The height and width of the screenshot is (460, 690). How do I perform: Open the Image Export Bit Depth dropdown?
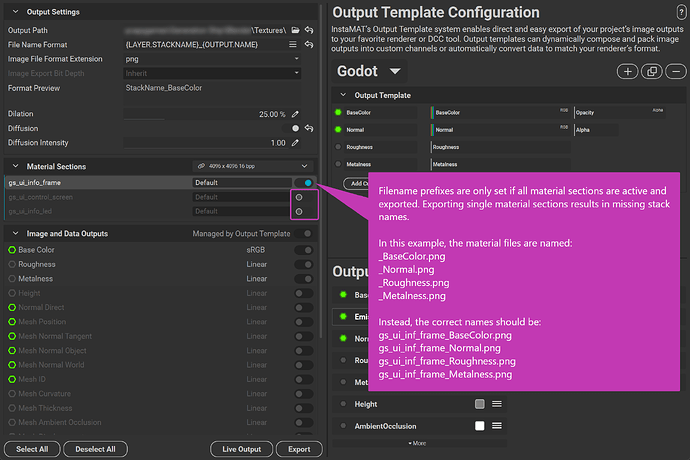coord(212,73)
